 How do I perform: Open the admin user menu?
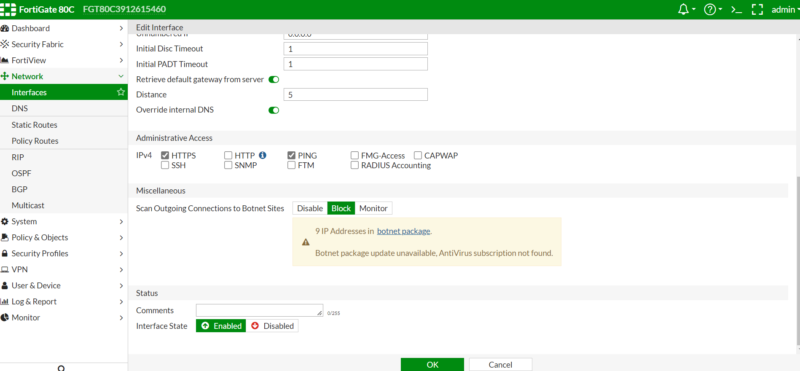[785, 9]
